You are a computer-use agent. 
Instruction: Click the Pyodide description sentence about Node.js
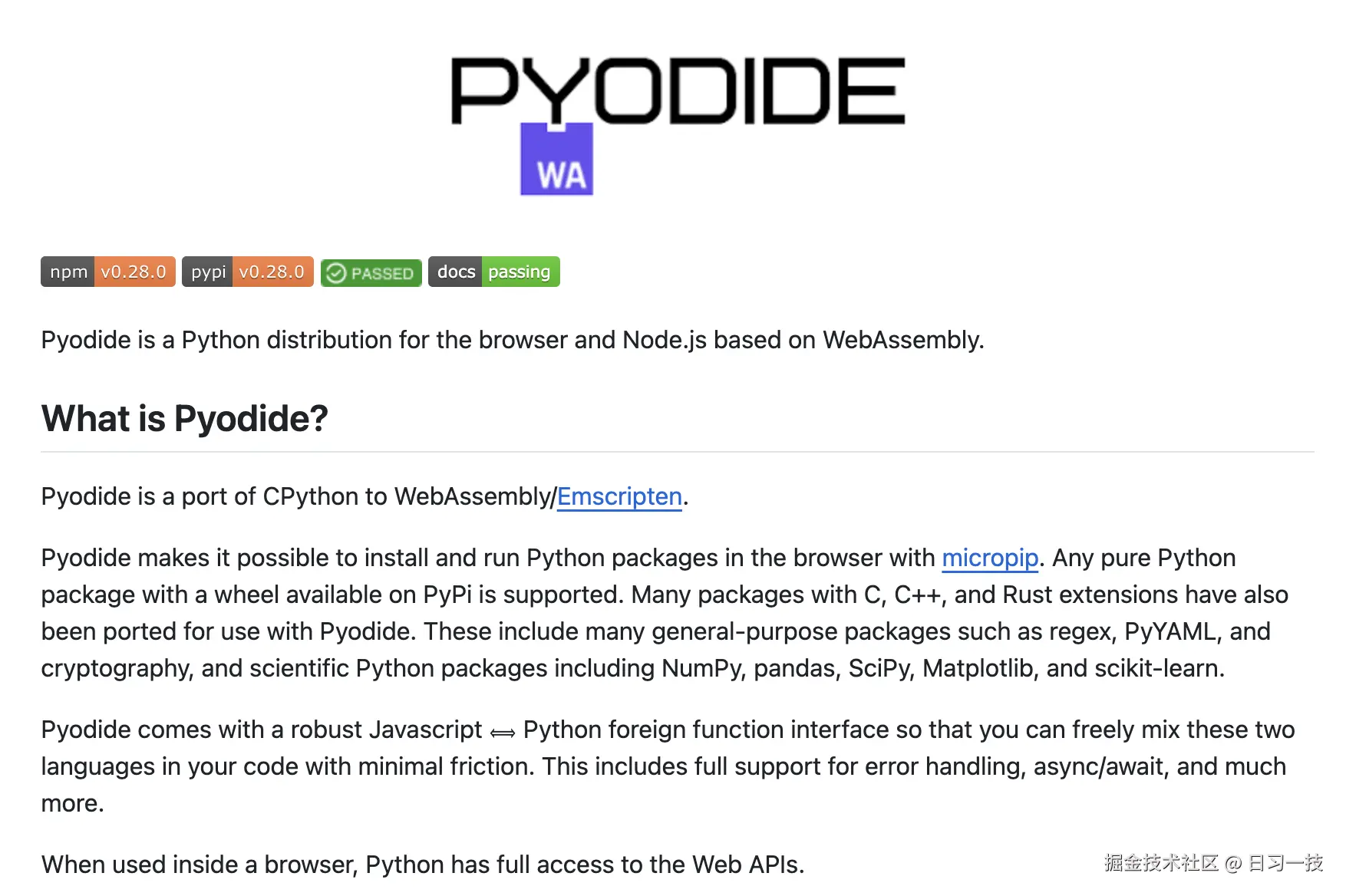[x=513, y=340]
